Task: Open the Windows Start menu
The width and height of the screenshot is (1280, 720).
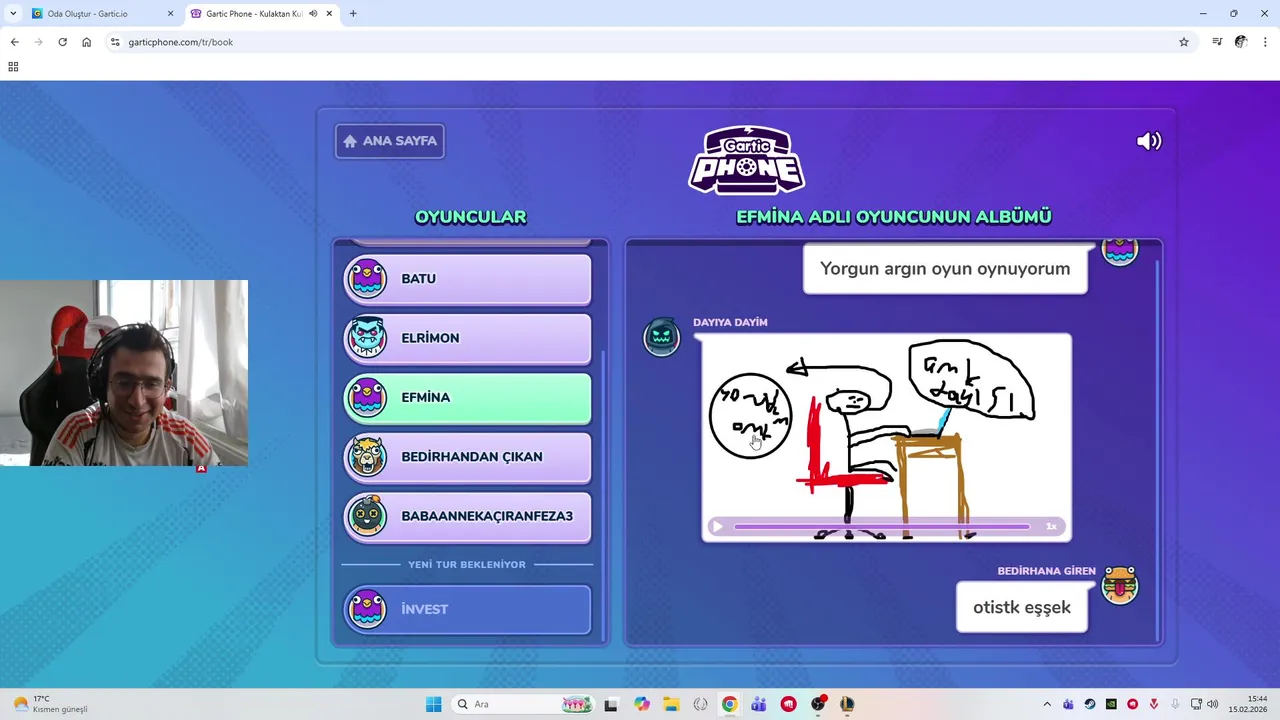Action: click(x=433, y=704)
